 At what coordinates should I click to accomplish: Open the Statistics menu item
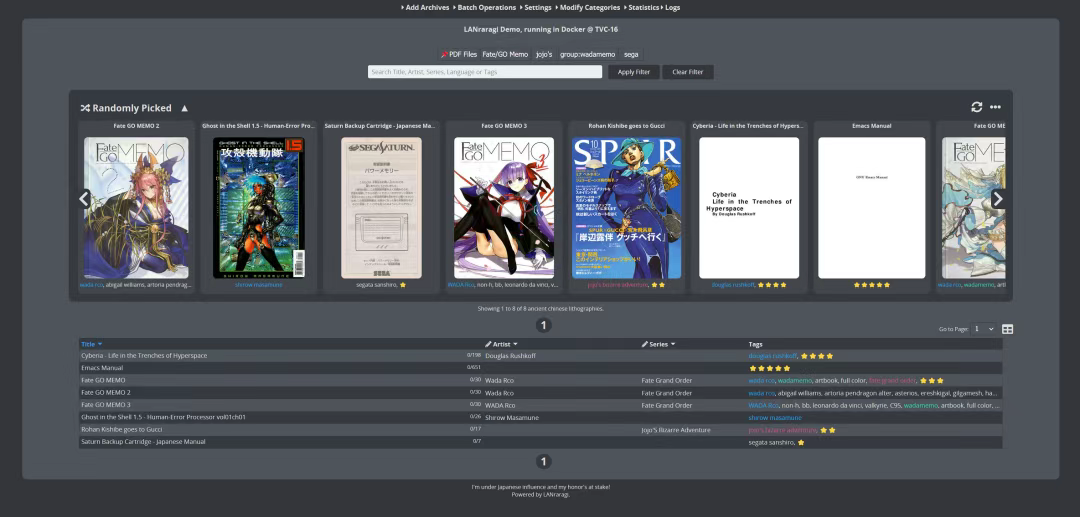coord(643,7)
